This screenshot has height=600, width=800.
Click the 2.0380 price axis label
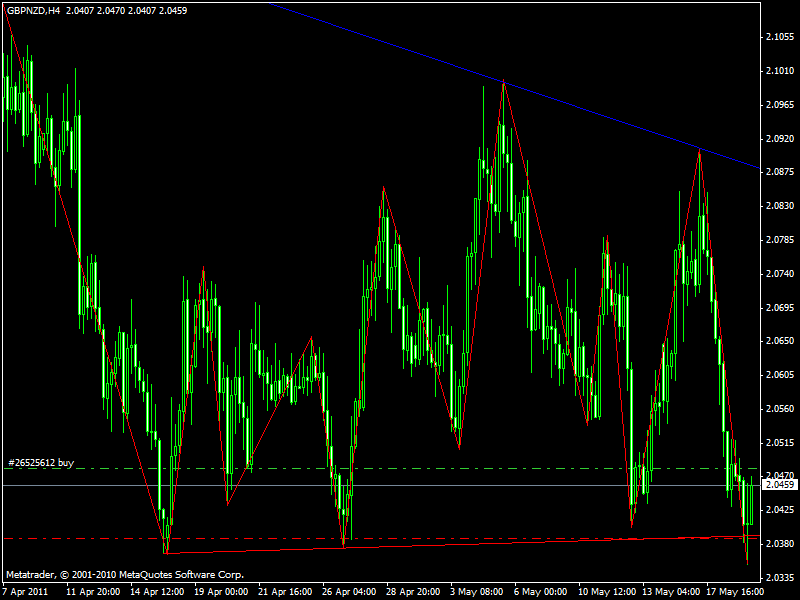coord(778,544)
